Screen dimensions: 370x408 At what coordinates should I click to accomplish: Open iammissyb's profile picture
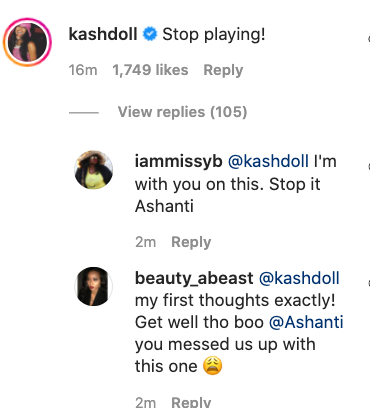click(93, 170)
